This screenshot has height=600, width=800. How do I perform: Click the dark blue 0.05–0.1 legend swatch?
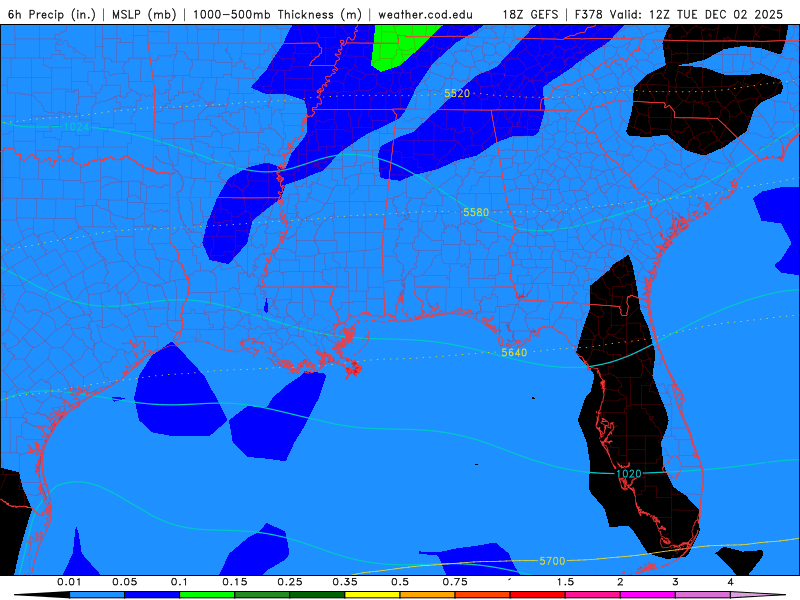152,595
